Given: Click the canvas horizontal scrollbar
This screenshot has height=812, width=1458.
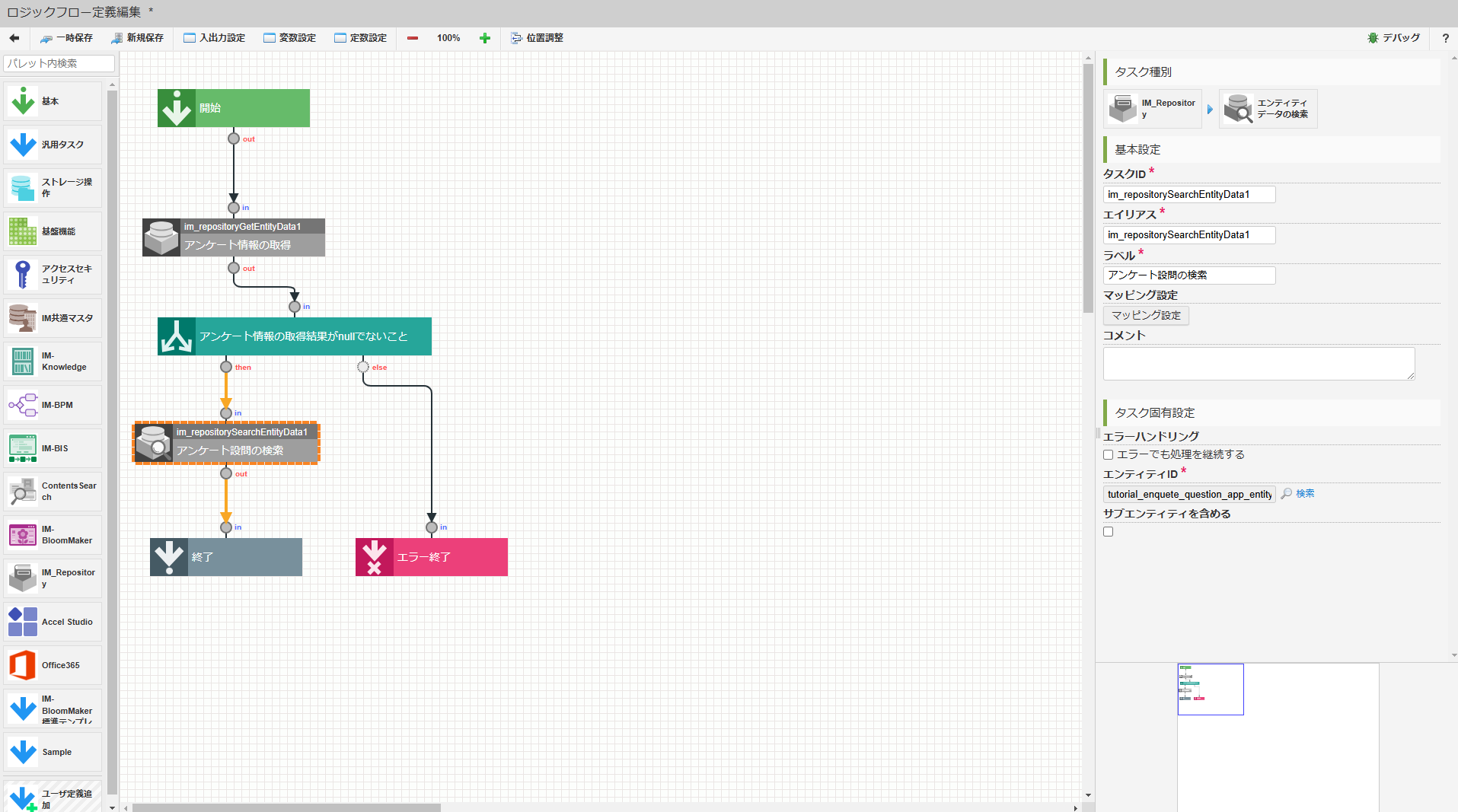Looking at the screenshot, I should click(286, 807).
